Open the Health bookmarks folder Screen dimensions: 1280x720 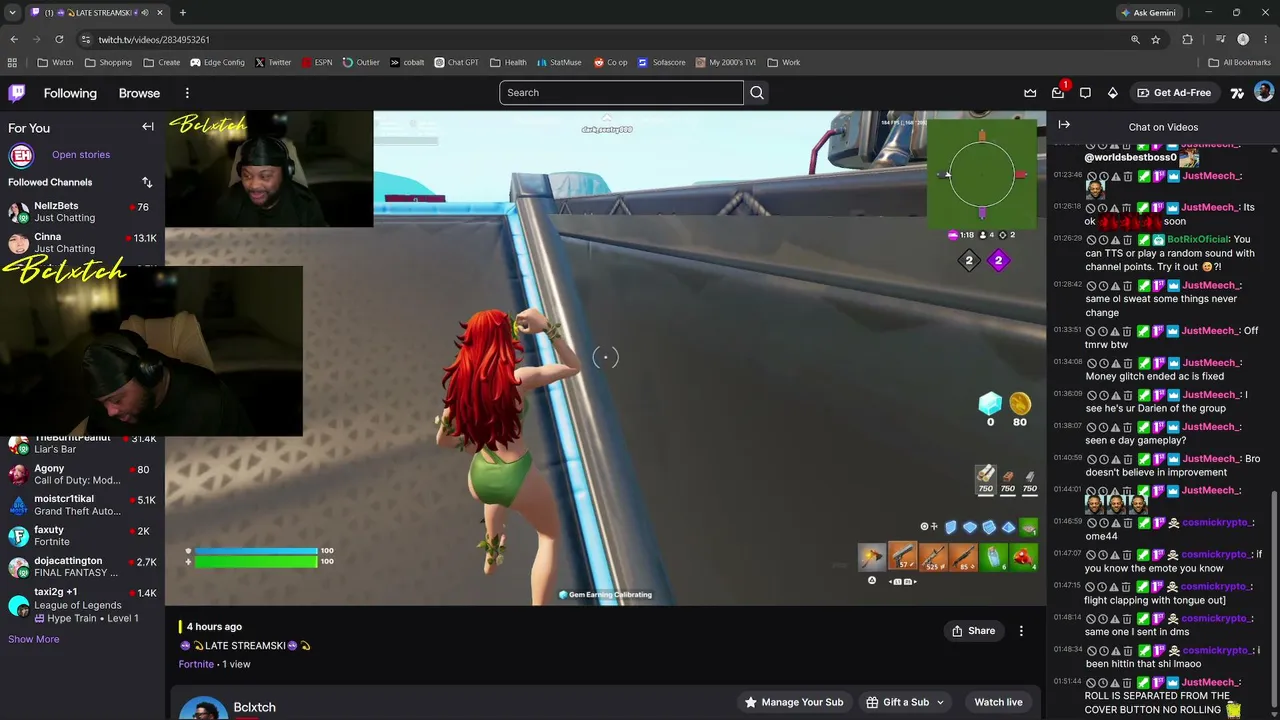[x=508, y=62]
